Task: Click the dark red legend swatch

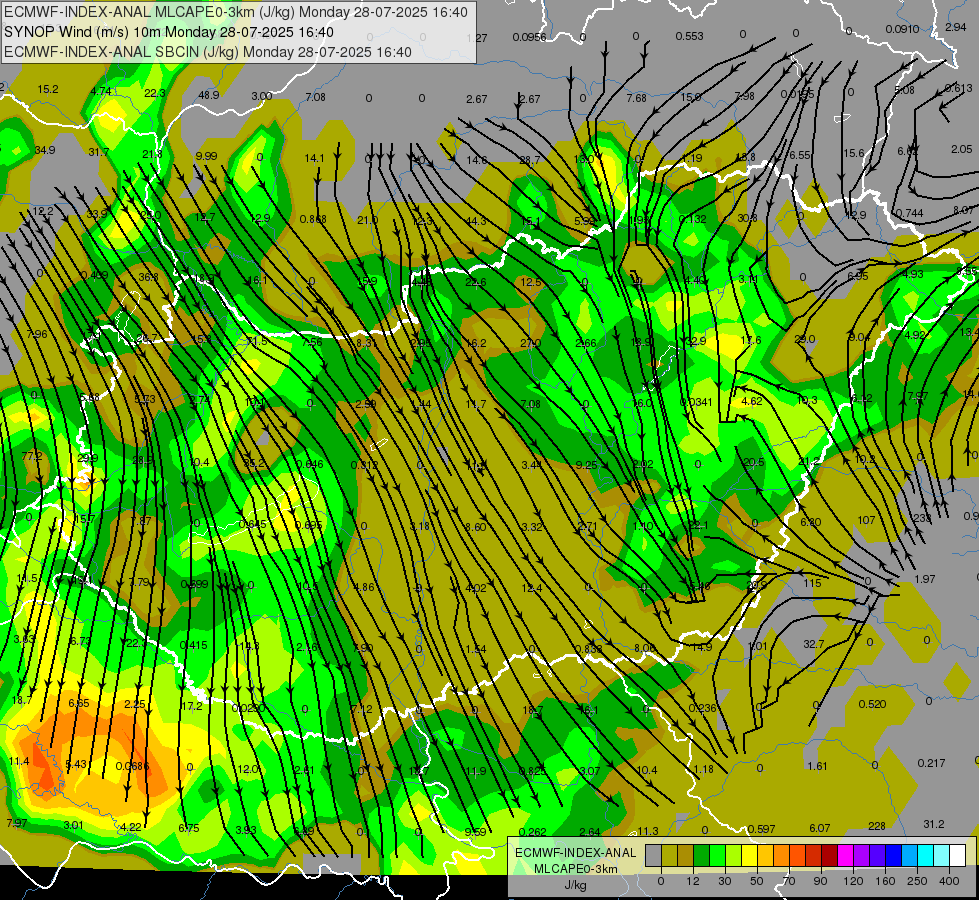Action: 830,855
